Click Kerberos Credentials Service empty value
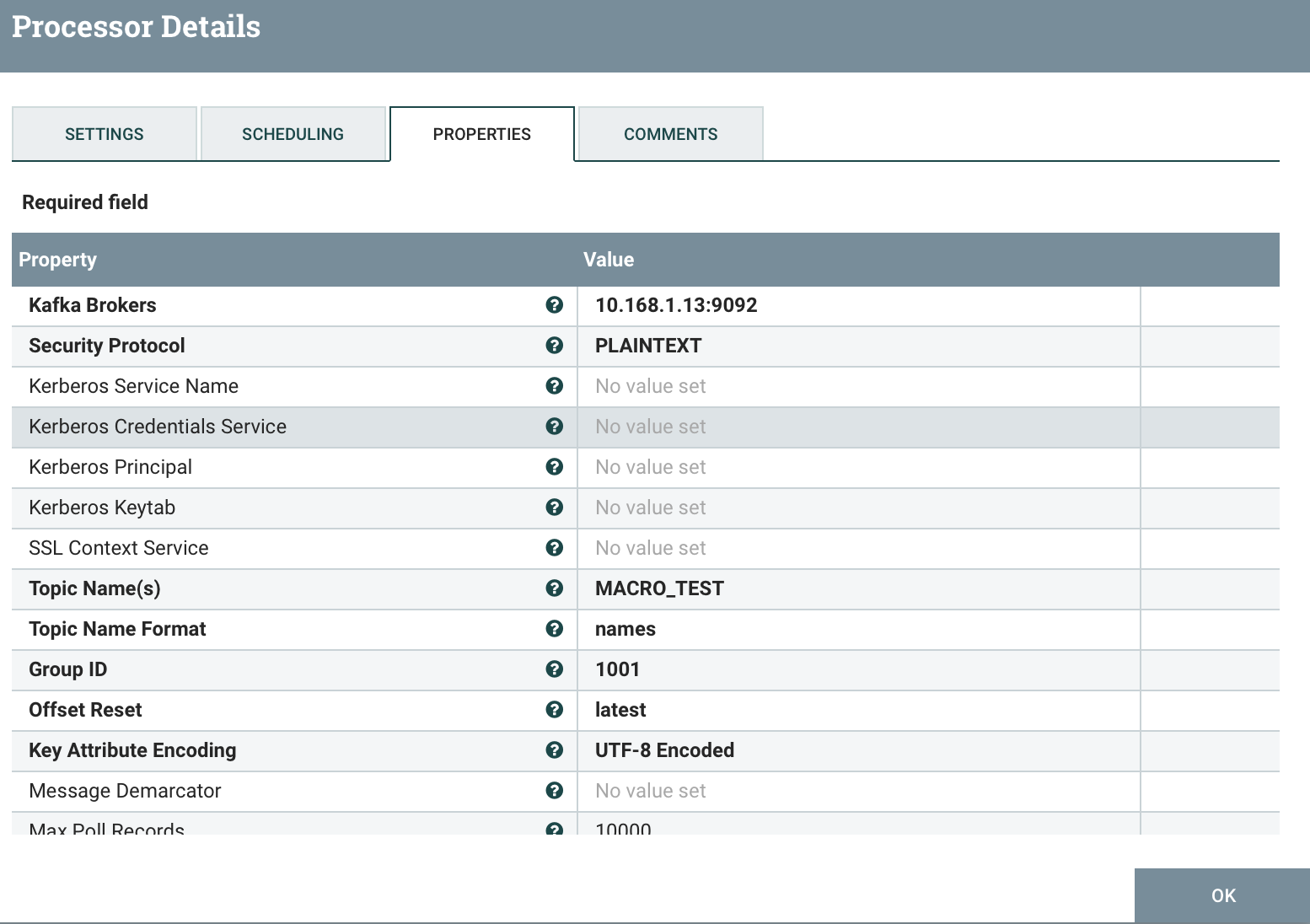Viewport: 1310px width, 924px height. (650, 427)
